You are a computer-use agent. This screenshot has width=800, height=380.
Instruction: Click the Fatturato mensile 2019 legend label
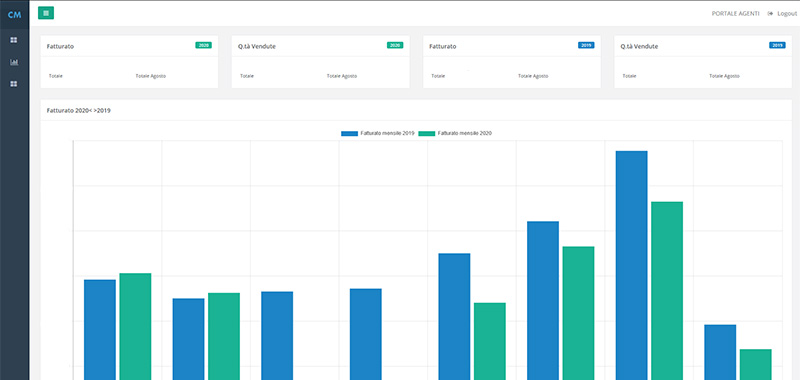387,133
